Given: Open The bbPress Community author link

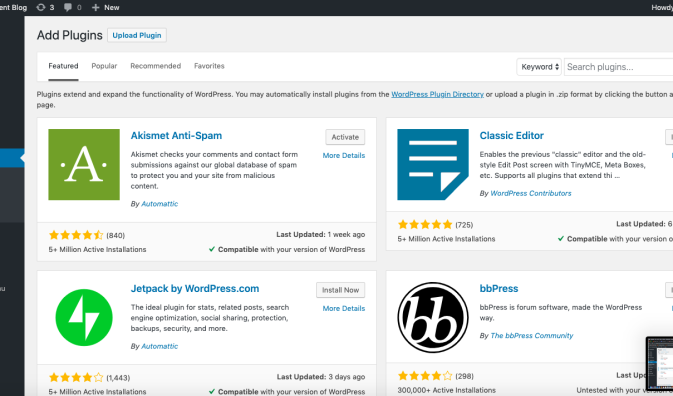Looking at the screenshot, I should (532, 336).
